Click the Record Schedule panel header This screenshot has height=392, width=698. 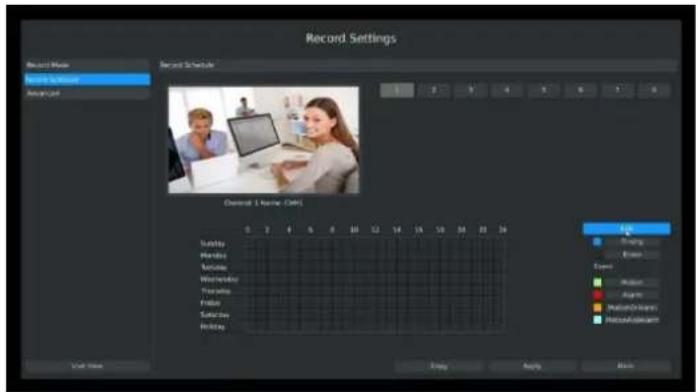click(x=418, y=65)
